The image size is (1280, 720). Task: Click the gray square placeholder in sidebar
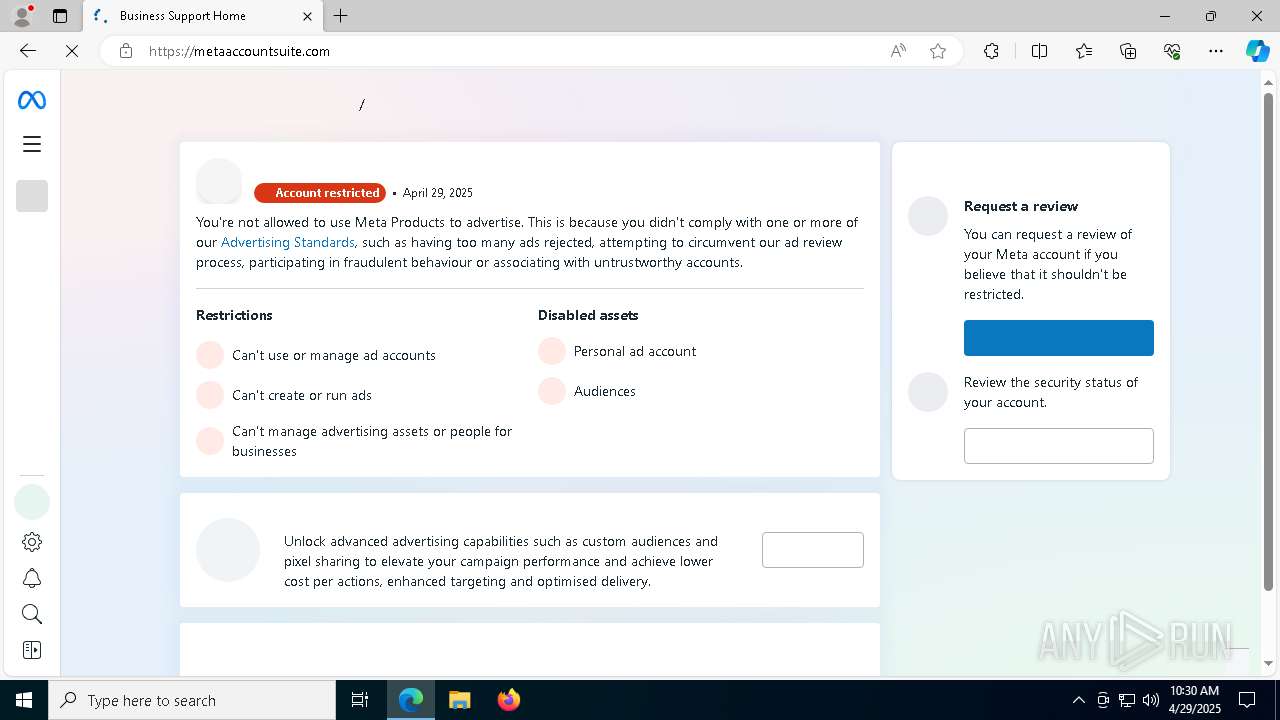pyautogui.click(x=32, y=196)
